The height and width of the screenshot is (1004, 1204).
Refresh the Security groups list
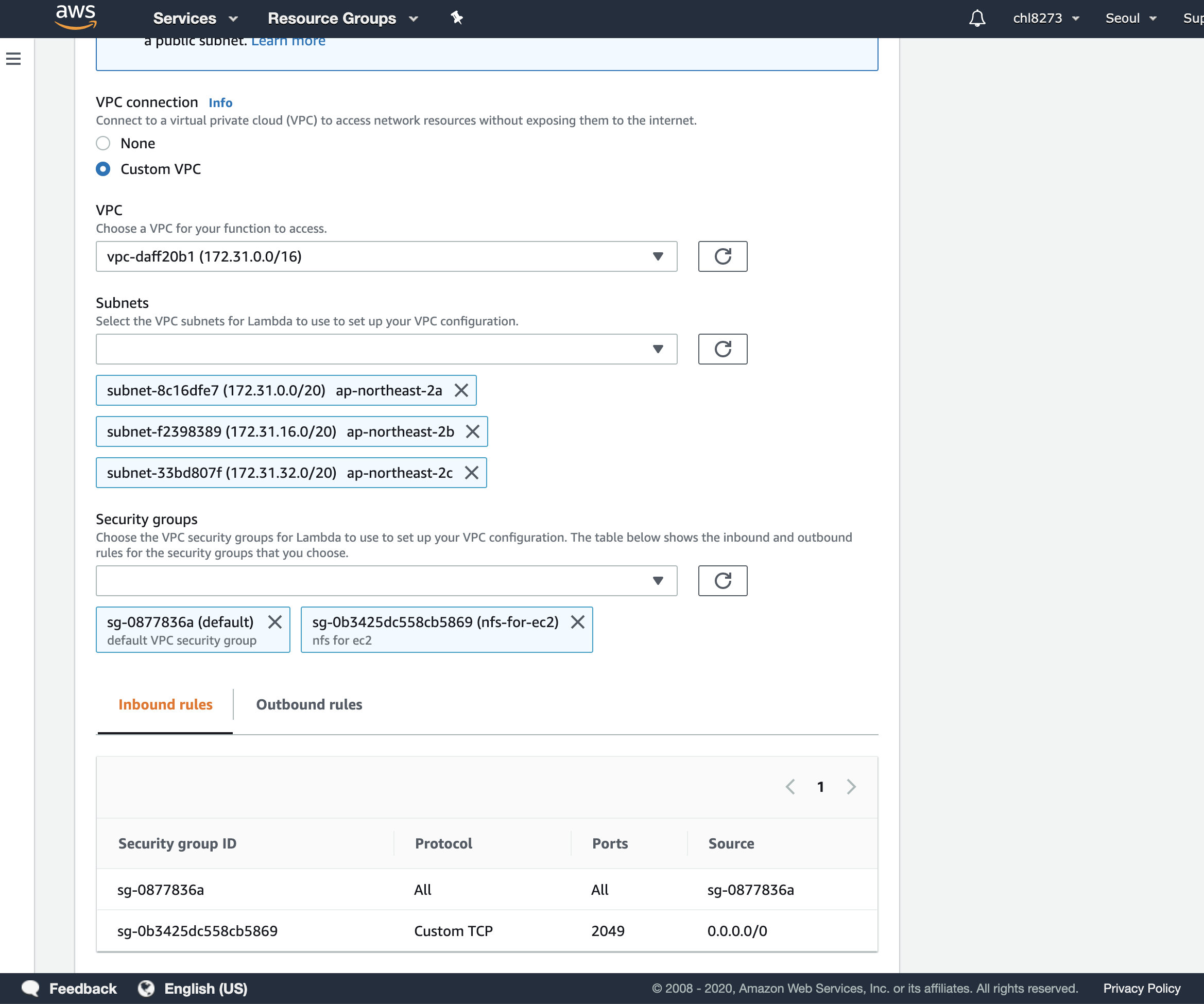722,581
